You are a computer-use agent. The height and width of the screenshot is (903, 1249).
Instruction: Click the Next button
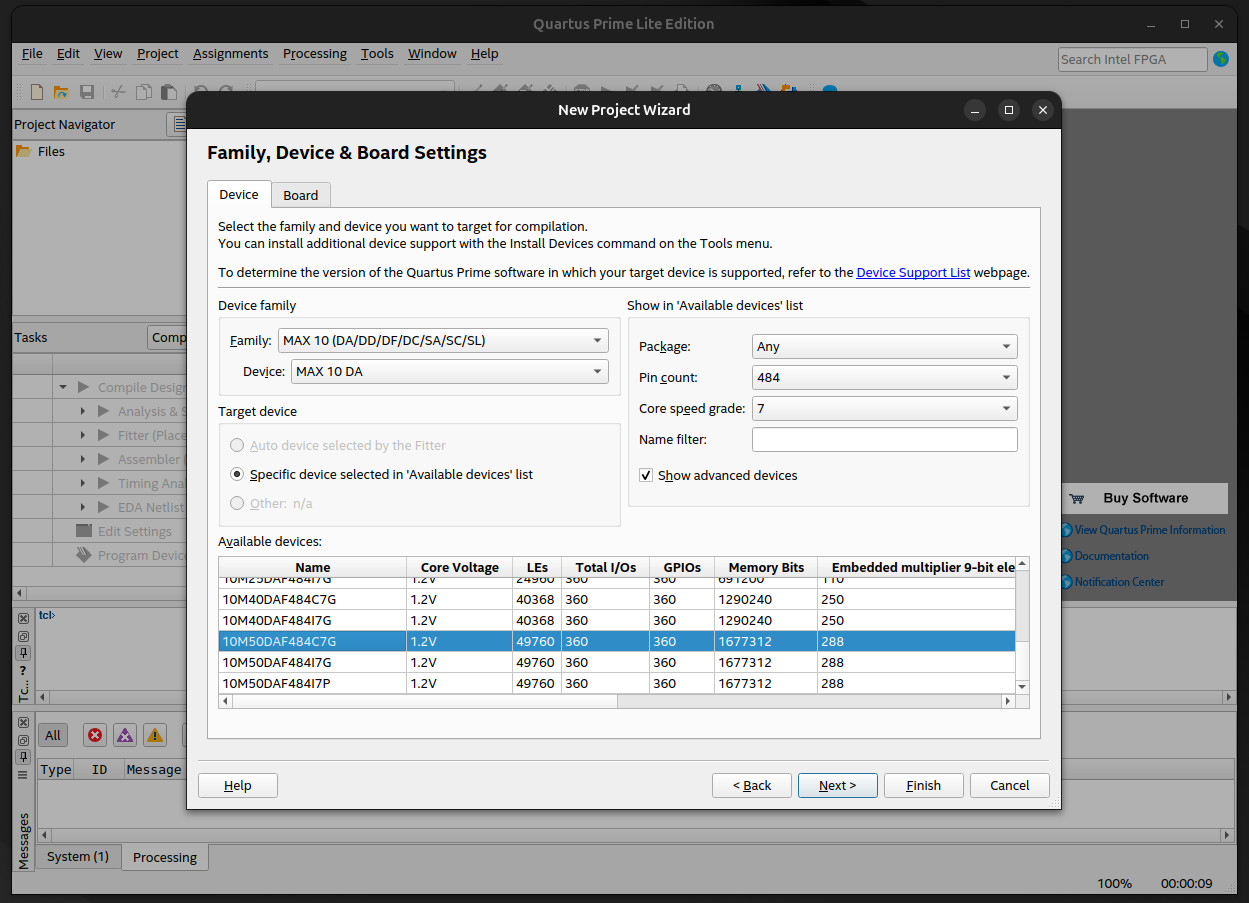pyautogui.click(x=837, y=785)
